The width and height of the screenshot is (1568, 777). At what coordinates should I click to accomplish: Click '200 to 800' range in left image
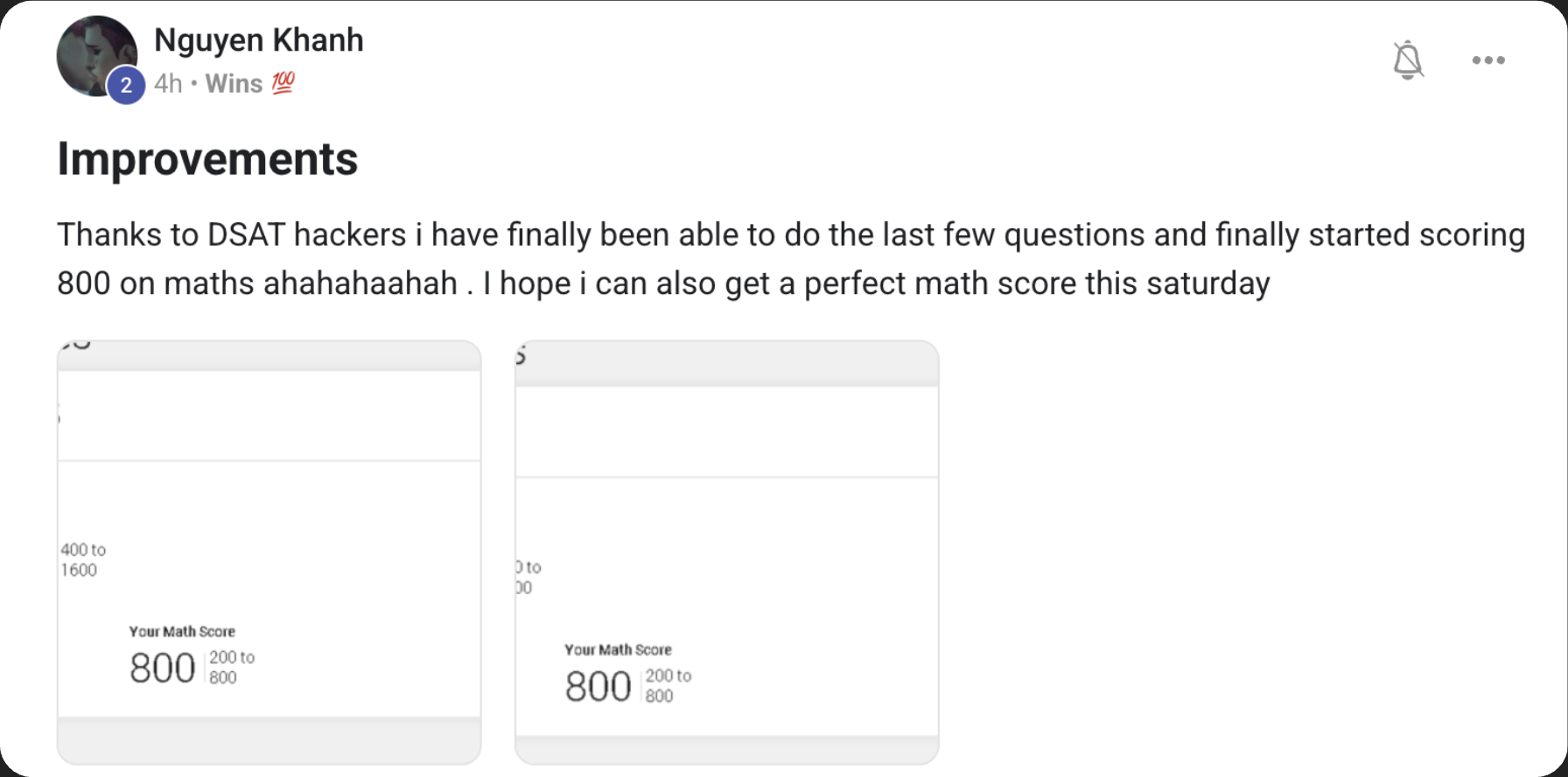click(x=231, y=668)
